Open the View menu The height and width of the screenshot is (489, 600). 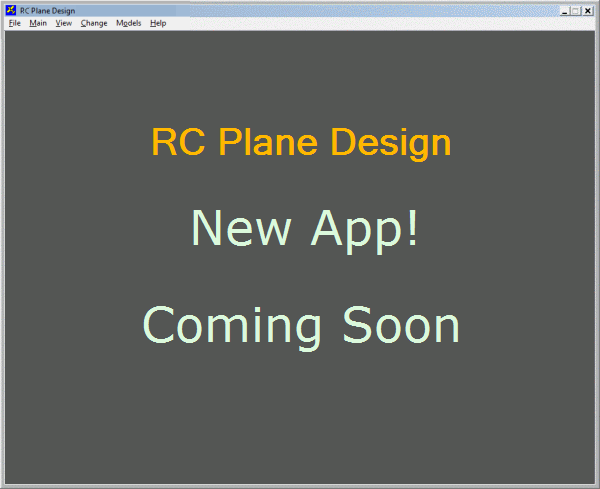(x=64, y=23)
